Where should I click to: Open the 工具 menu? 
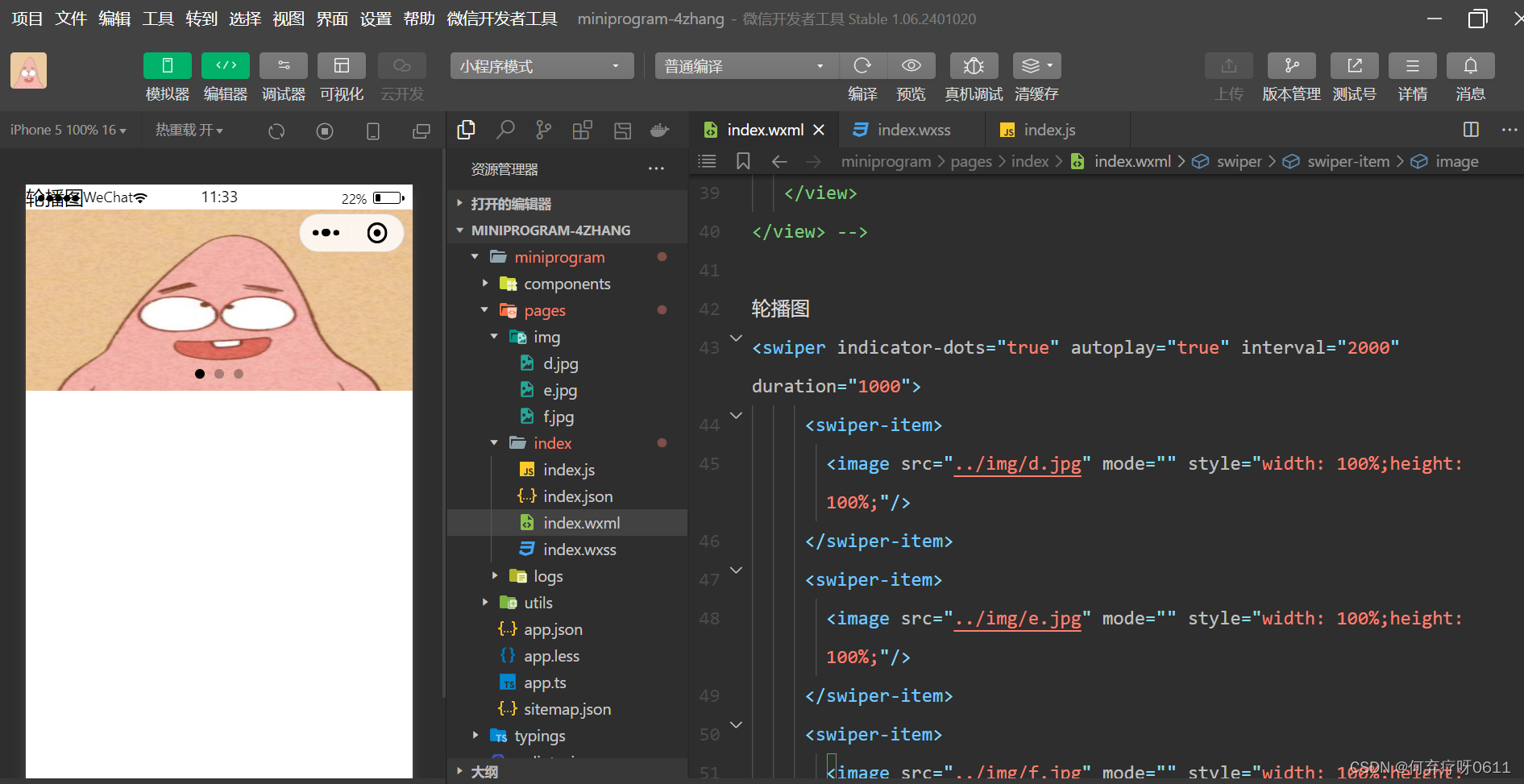coord(158,19)
